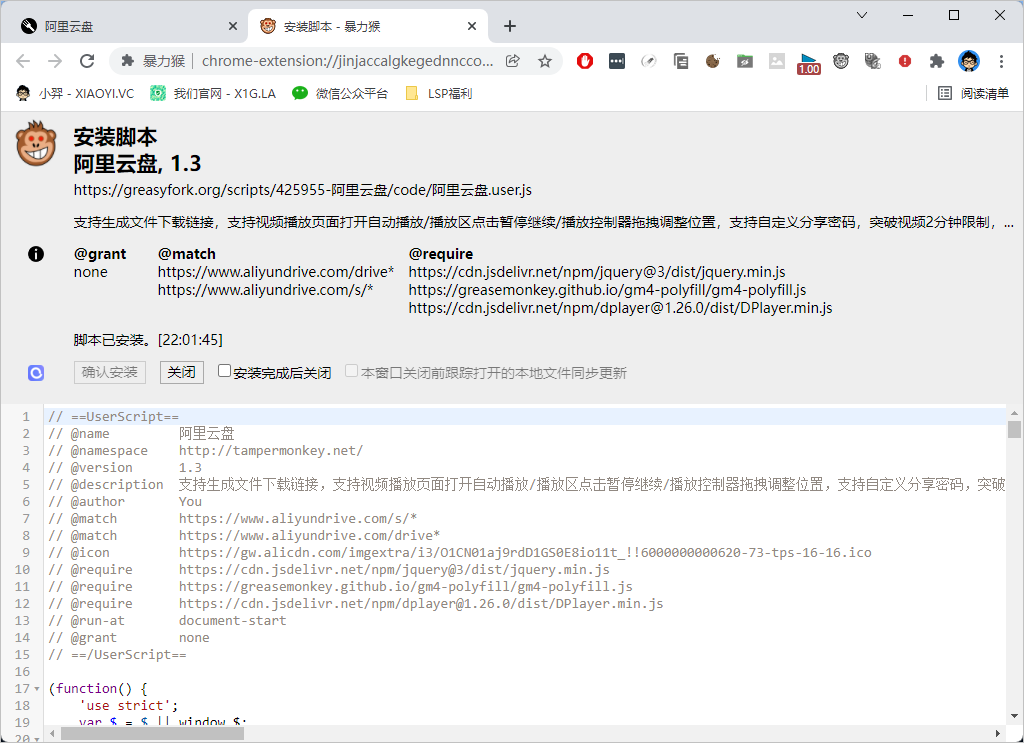Open the tab search chevron in title bar
1024x743 pixels.
tap(861, 15)
